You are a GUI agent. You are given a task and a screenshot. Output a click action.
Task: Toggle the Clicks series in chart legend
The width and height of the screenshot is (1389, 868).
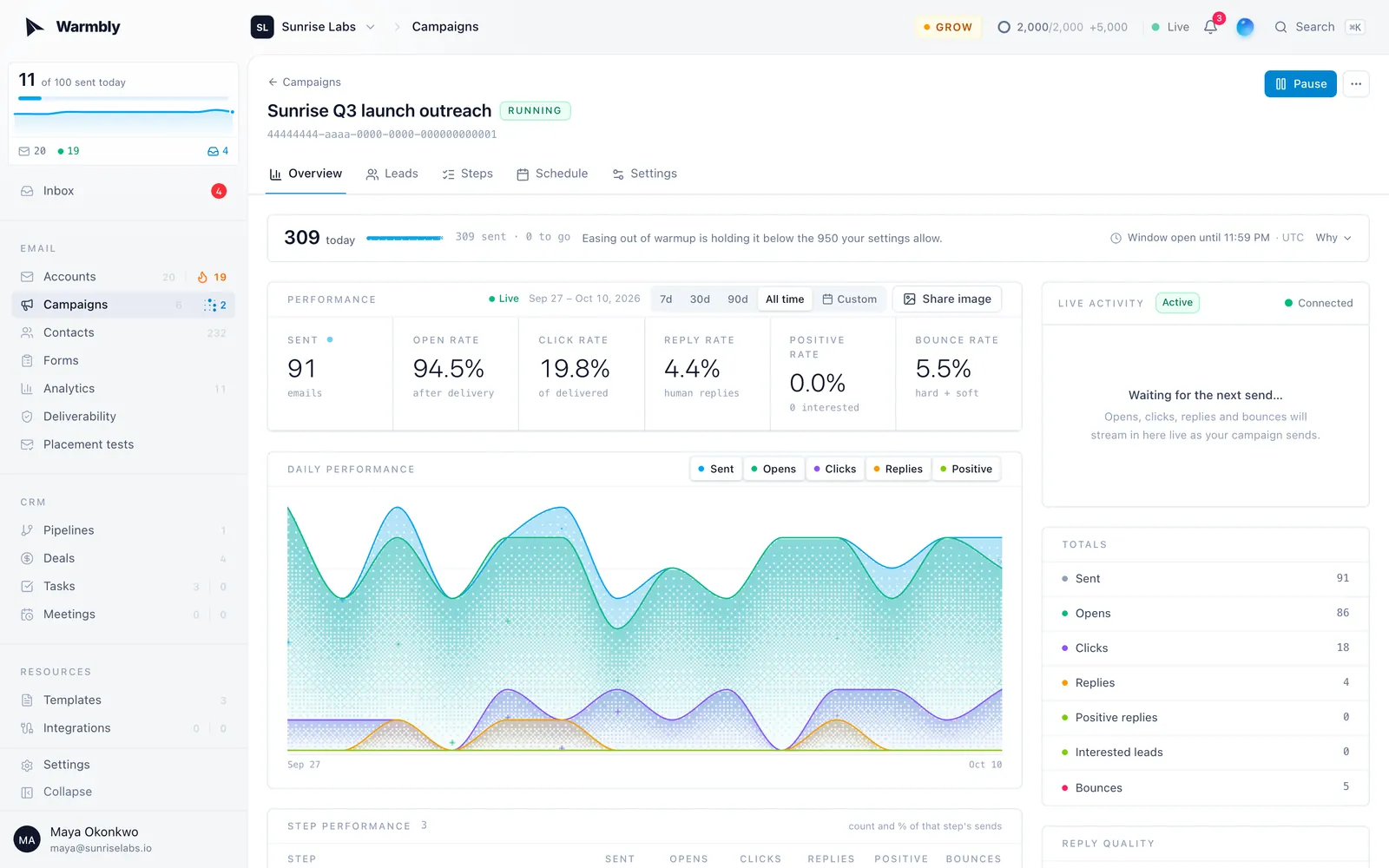pos(835,469)
